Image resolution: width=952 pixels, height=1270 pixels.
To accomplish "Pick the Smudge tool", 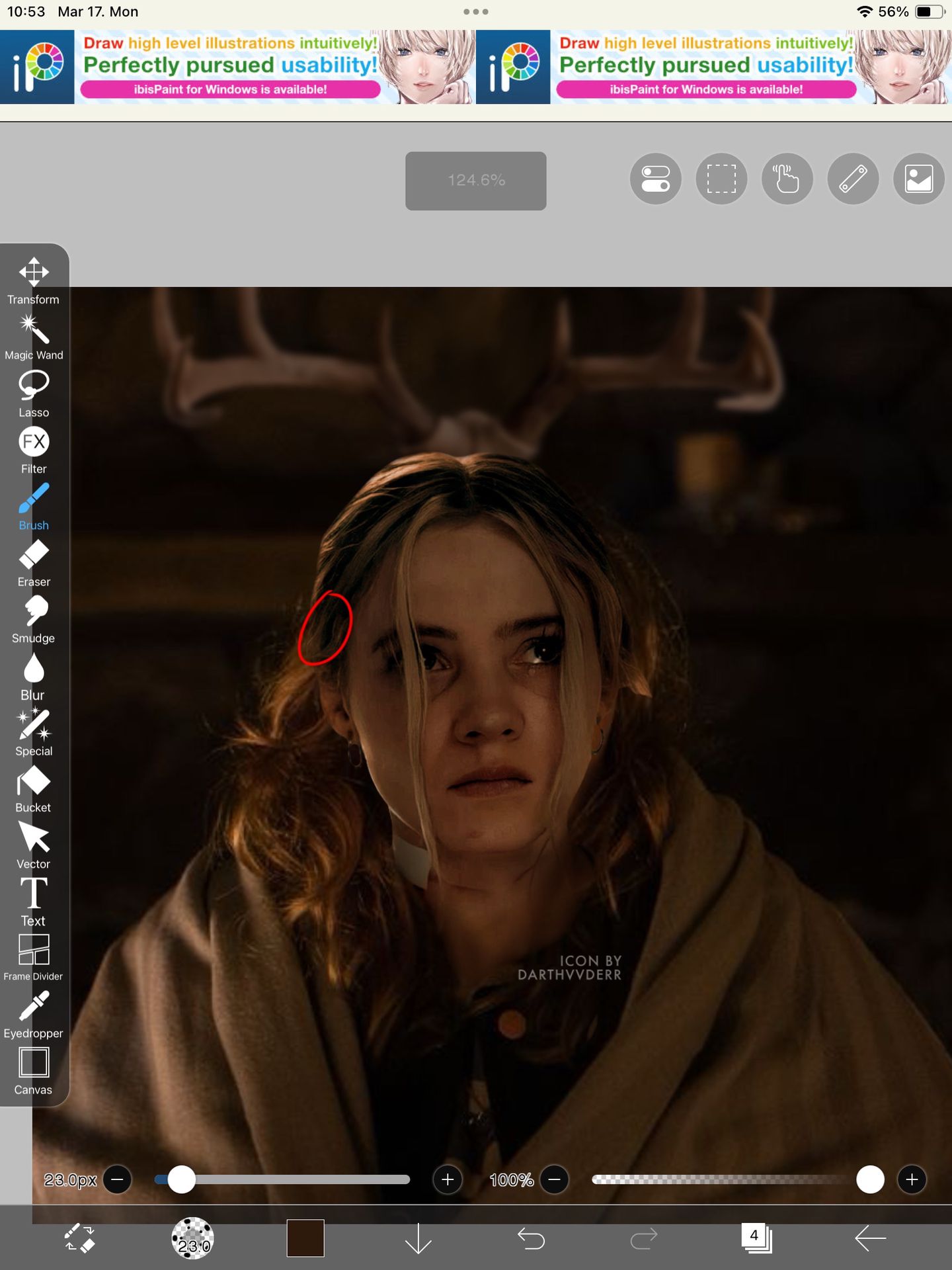I will [x=34, y=620].
